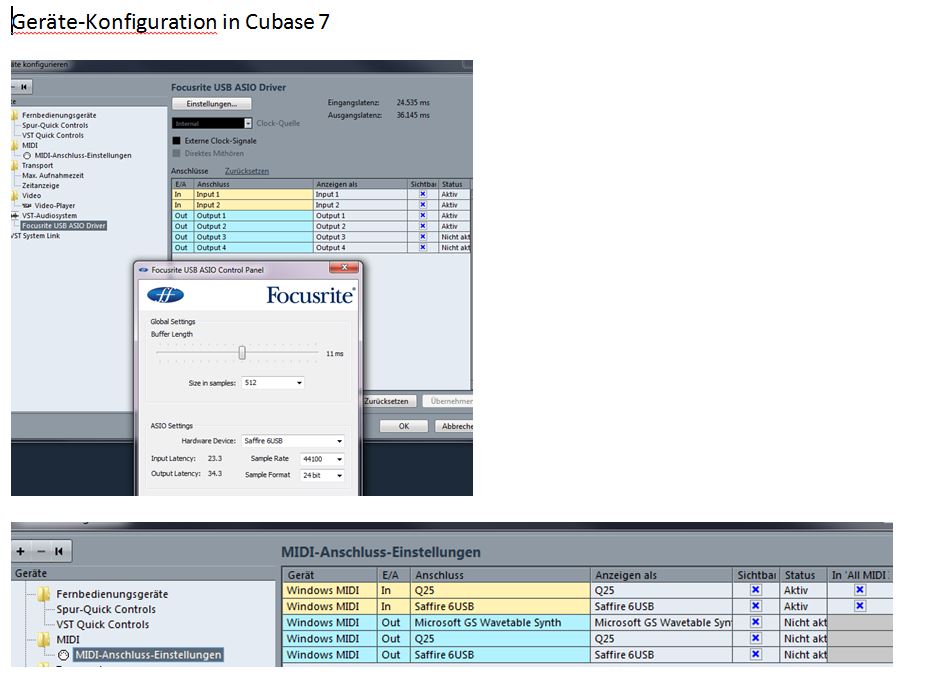Close the Focusrite USB ASIO Control Panel
Image resolution: width=949 pixels, height=679 pixels.
[344, 267]
